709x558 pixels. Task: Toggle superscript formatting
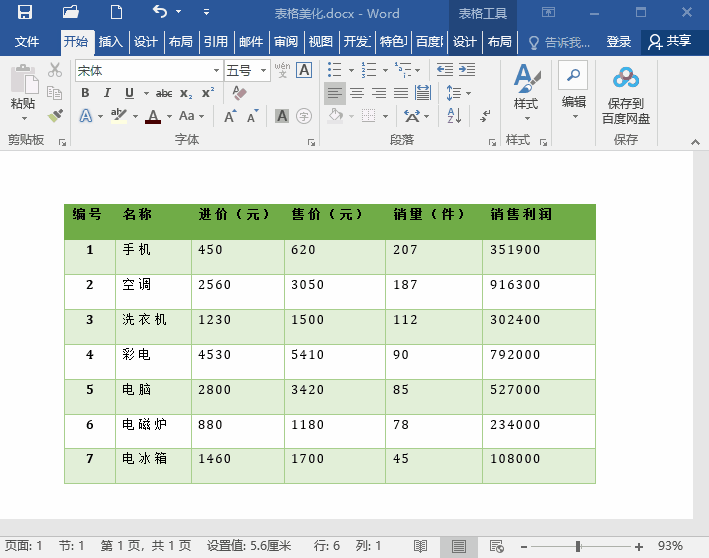pos(208,93)
